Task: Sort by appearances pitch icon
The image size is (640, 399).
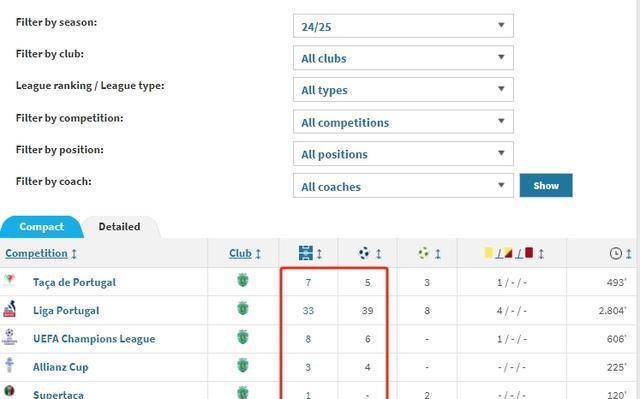Action: coord(306,253)
